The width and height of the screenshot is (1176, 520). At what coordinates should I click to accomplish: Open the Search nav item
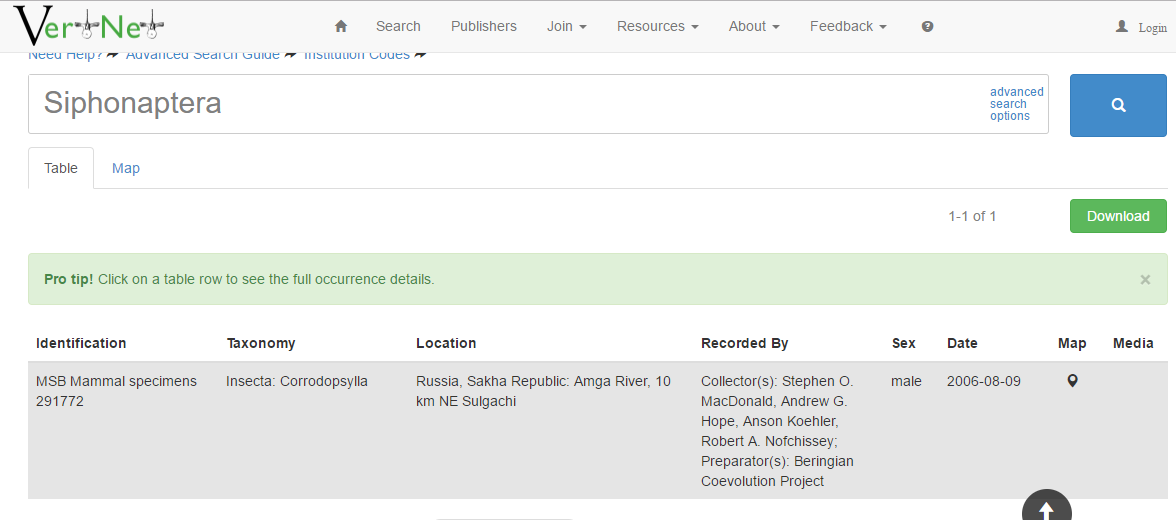tap(398, 26)
